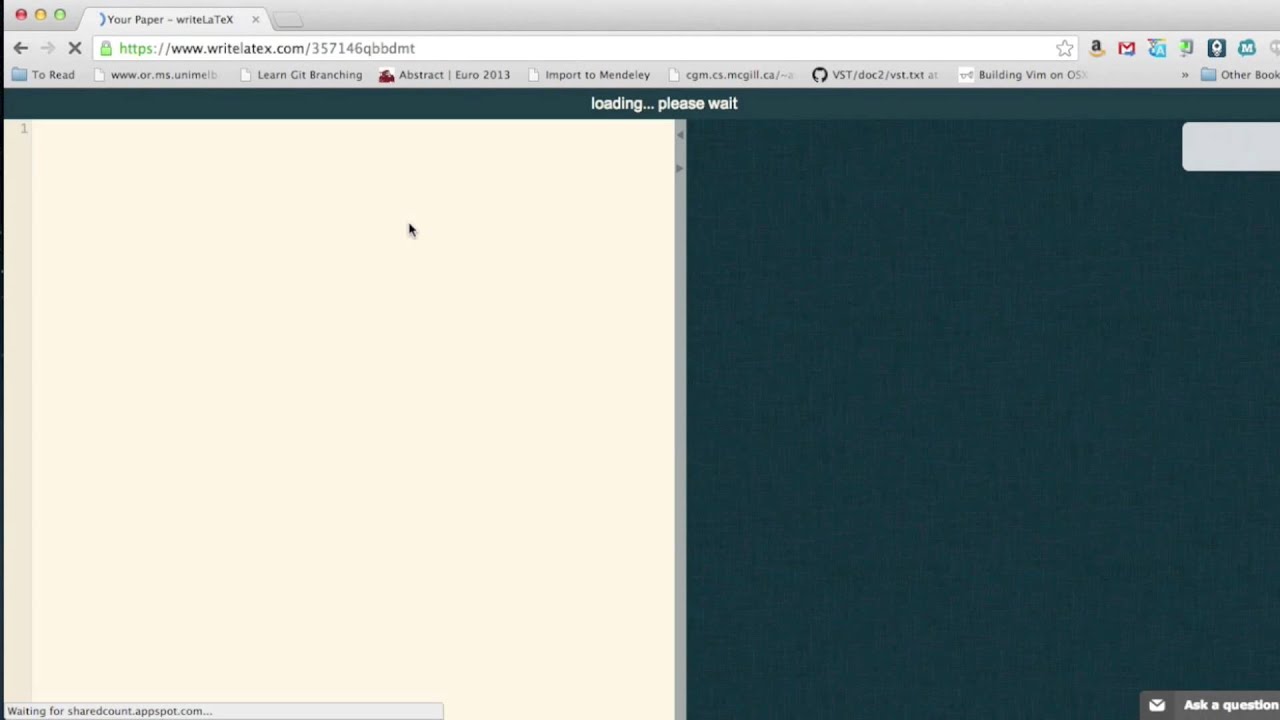1280x720 pixels.
Task: Open the Gmail extension icon
Action: (1127, 48)
